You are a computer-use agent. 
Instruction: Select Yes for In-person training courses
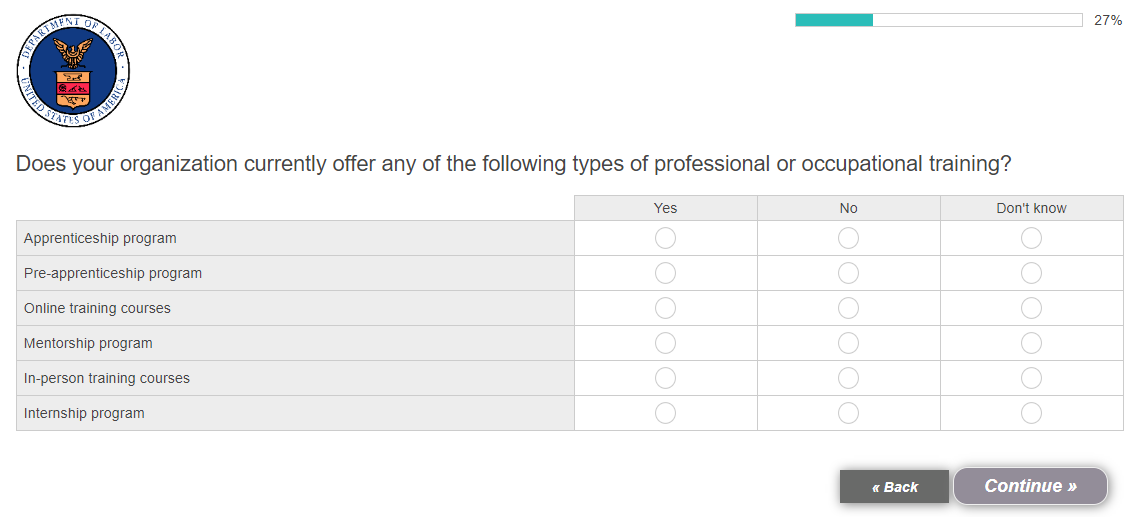(x=665, y=378)
